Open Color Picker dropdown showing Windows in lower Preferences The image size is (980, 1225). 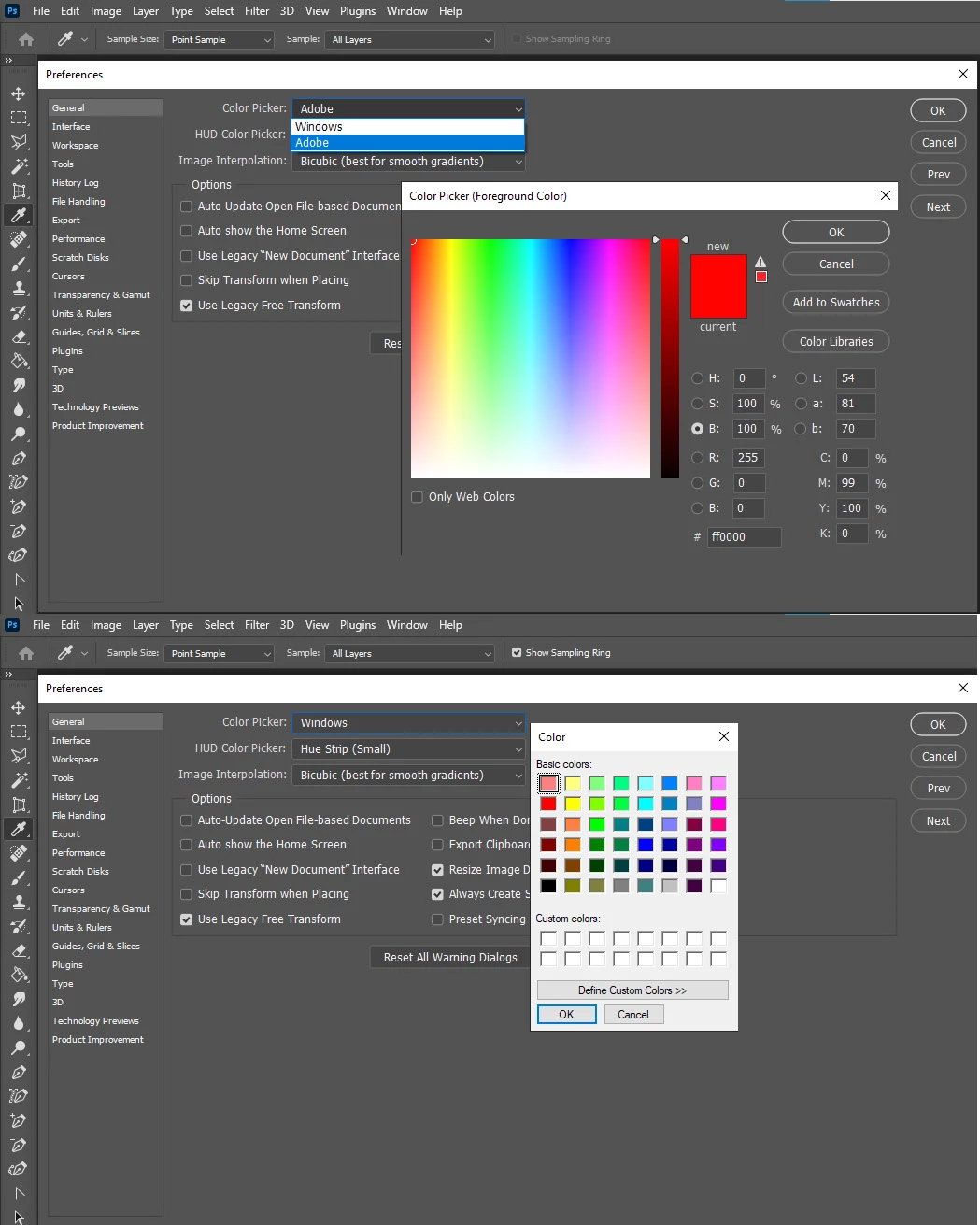click(x=408, y=723)
